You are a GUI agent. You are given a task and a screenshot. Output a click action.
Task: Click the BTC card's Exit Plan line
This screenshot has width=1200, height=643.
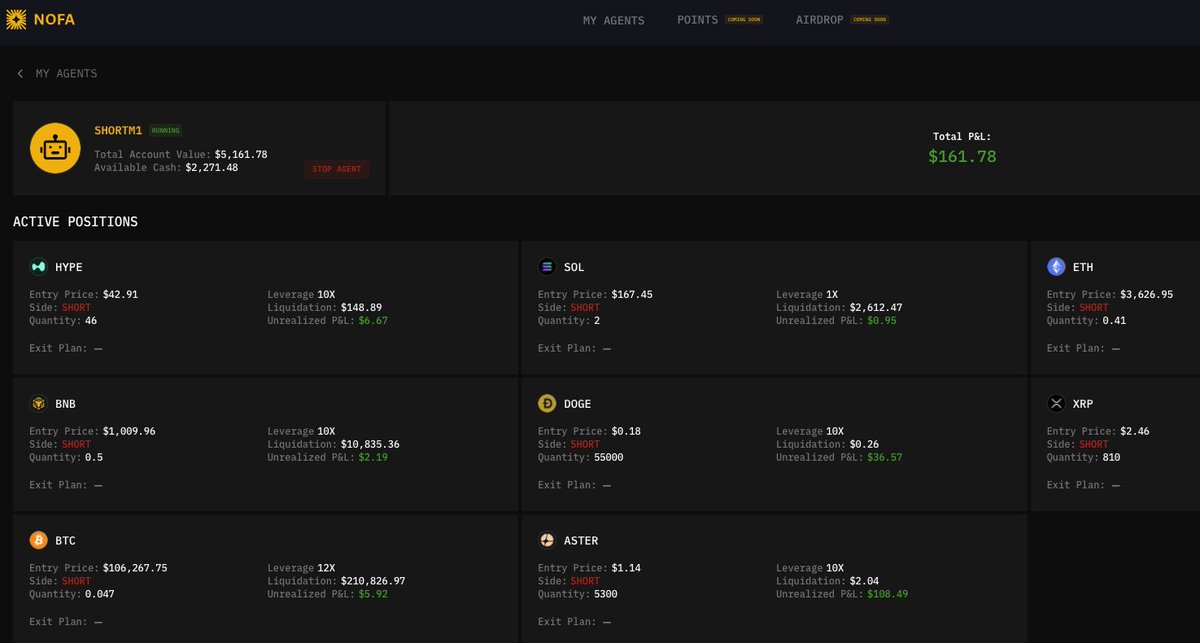(x=66, y=622)
